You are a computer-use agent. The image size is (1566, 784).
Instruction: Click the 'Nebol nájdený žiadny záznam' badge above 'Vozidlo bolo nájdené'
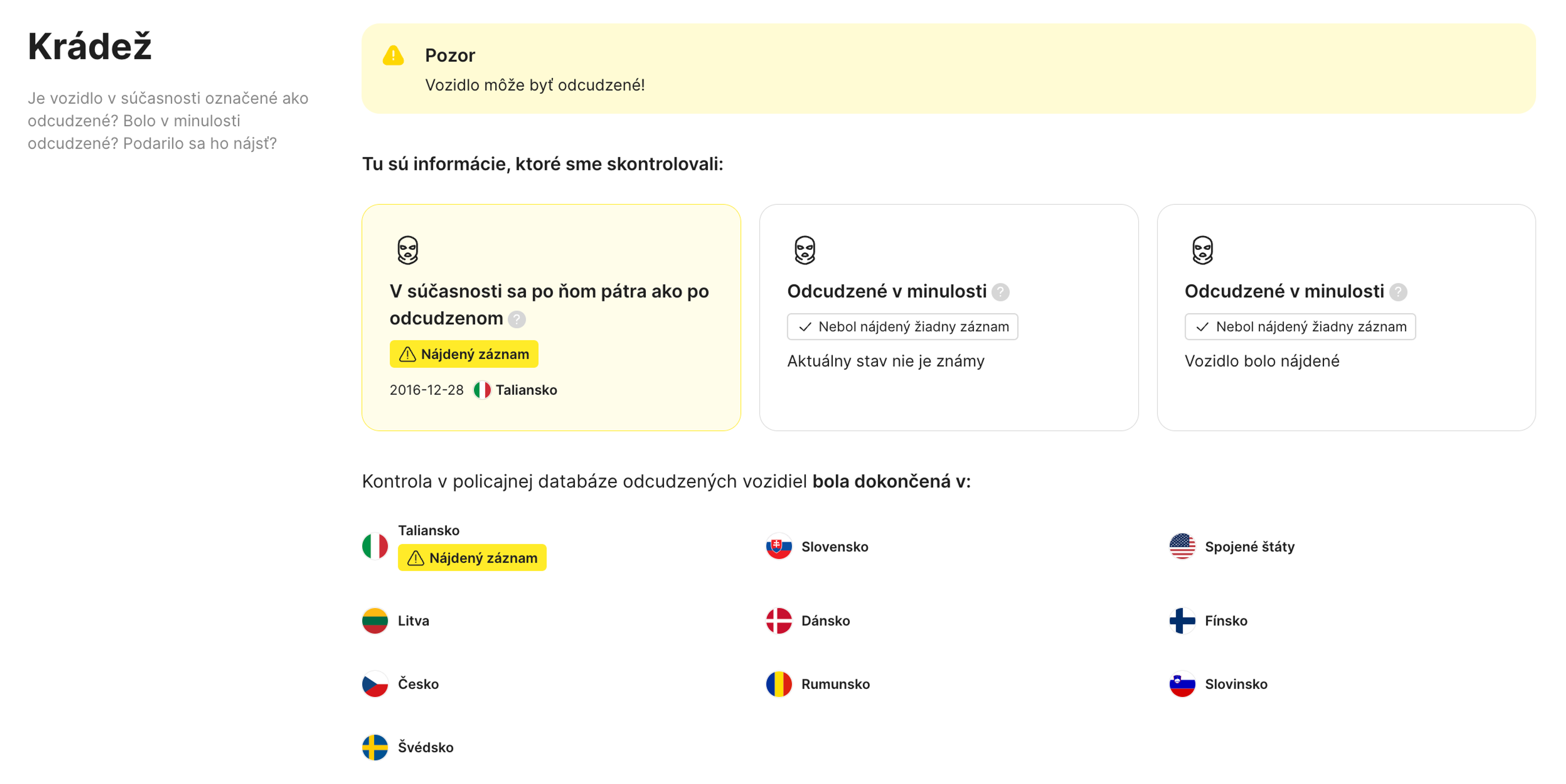point(1300,327)
